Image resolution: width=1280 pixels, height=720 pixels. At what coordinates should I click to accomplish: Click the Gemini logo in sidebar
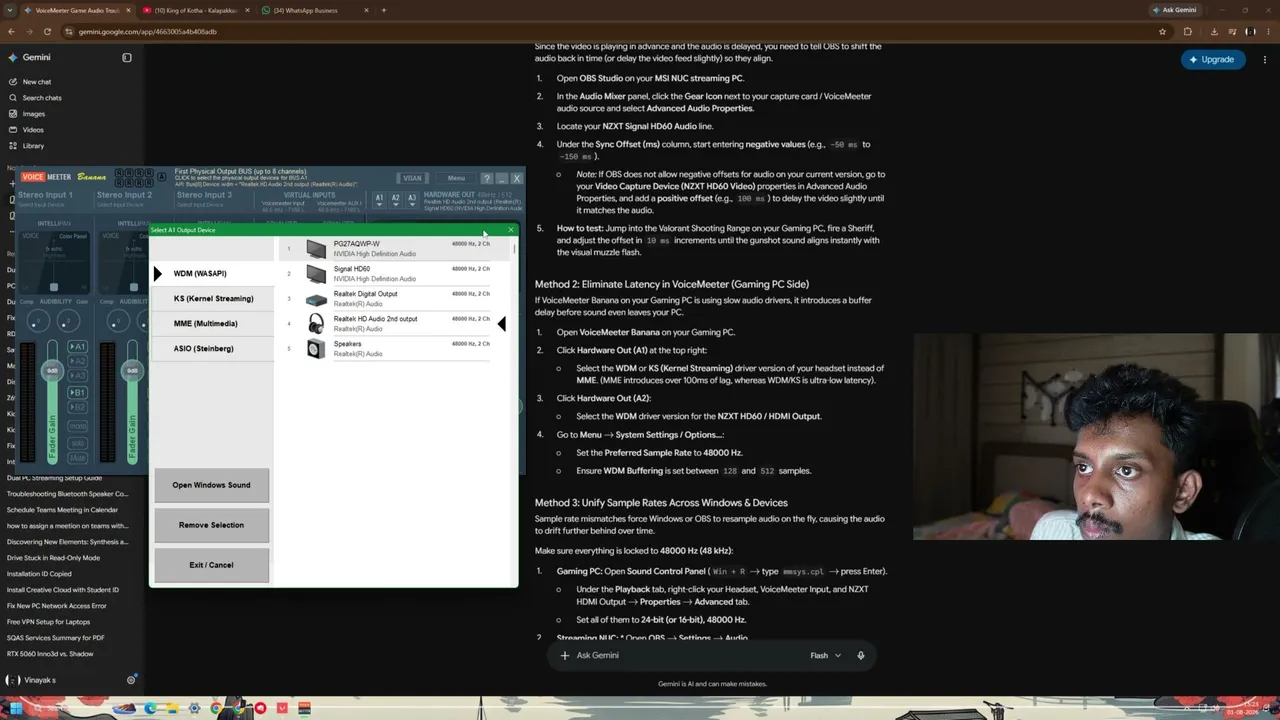tap(12, 58)
